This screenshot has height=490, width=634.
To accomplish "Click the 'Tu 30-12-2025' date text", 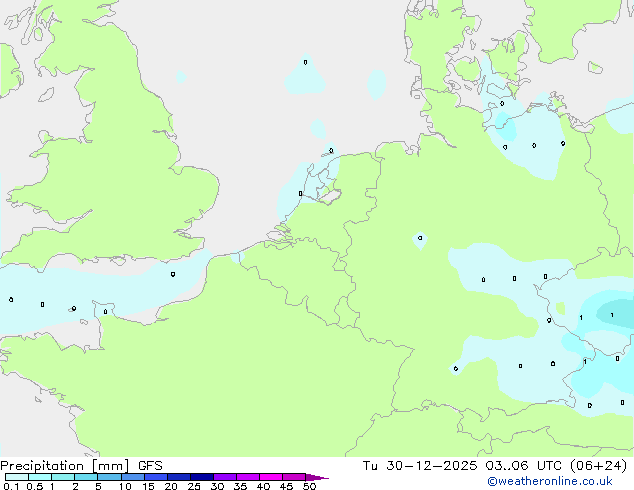I will tap(420, 466).
